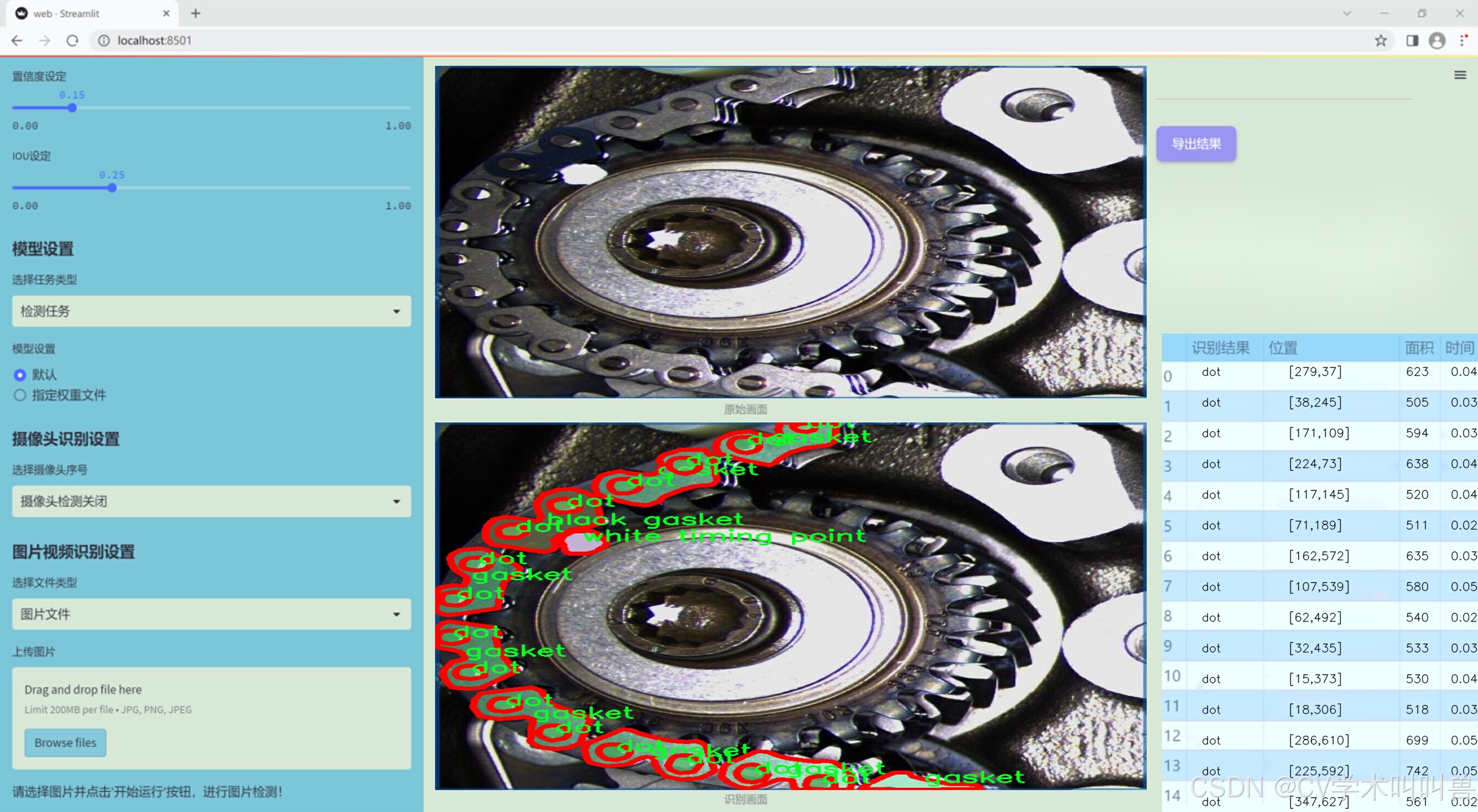Click the 导出结果 export button
This screenshot has height=812, width=1478.
[x=1195, y=144]
